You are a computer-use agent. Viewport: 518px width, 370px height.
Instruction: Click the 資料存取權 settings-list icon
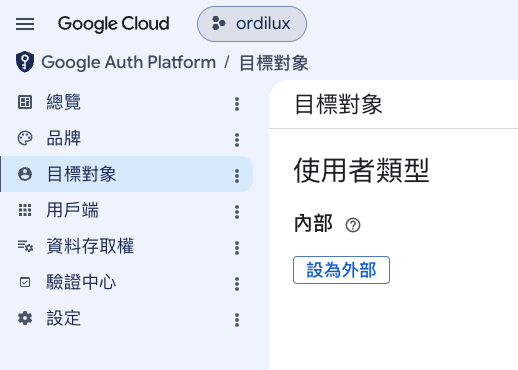(25, 246)
